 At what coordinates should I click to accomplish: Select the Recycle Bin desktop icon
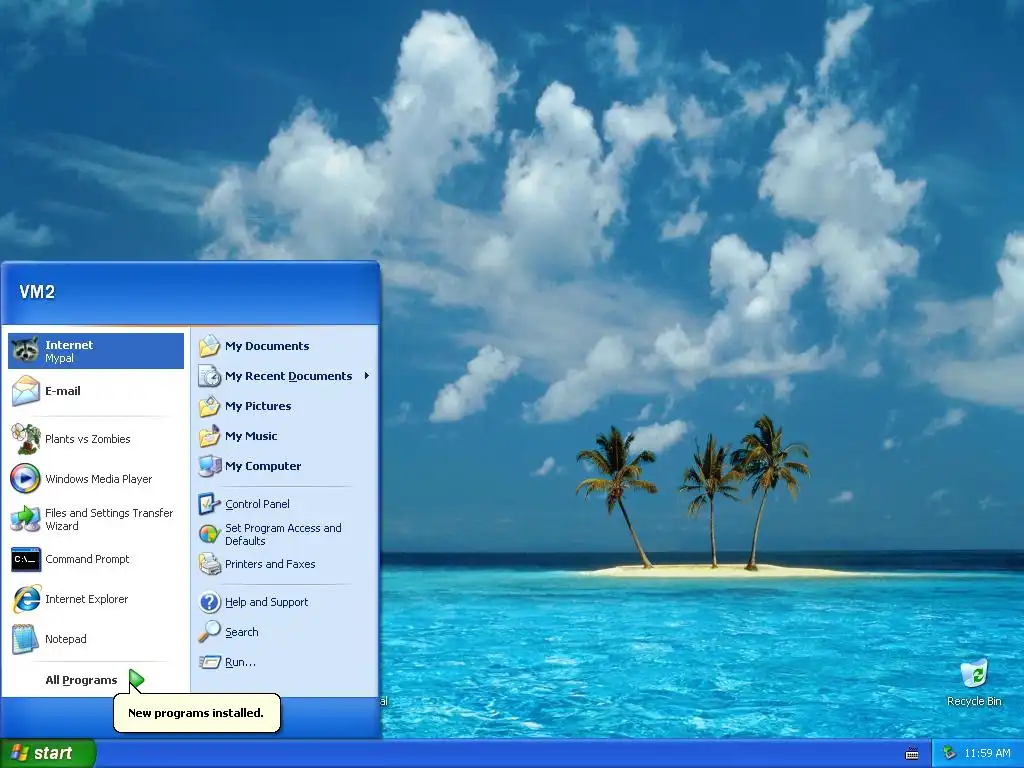(x=974, y=673)
